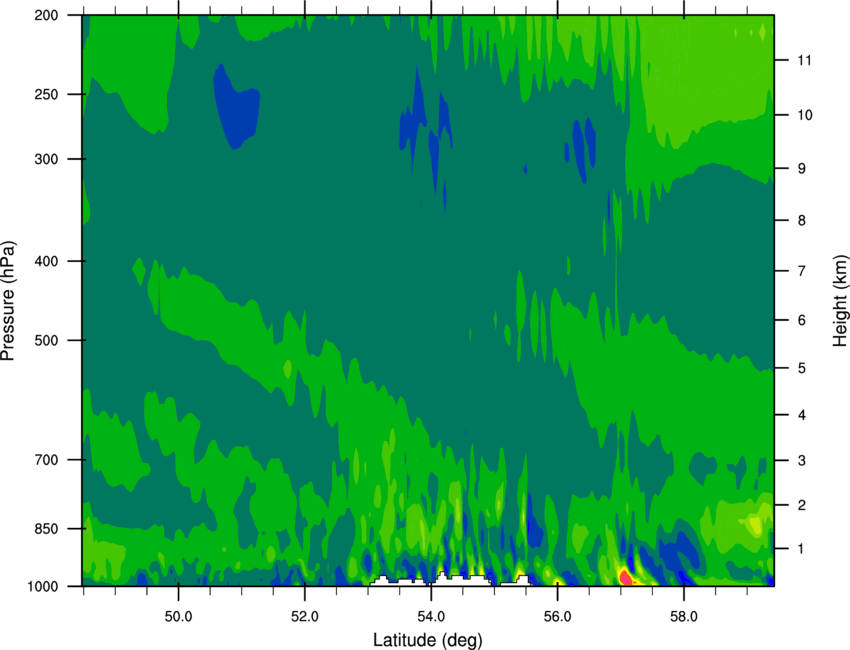The height and width of the screenshot is (650, 850).
Task: Click the 11 km height label
Action: pyautogui.click(x=805, y=60)
